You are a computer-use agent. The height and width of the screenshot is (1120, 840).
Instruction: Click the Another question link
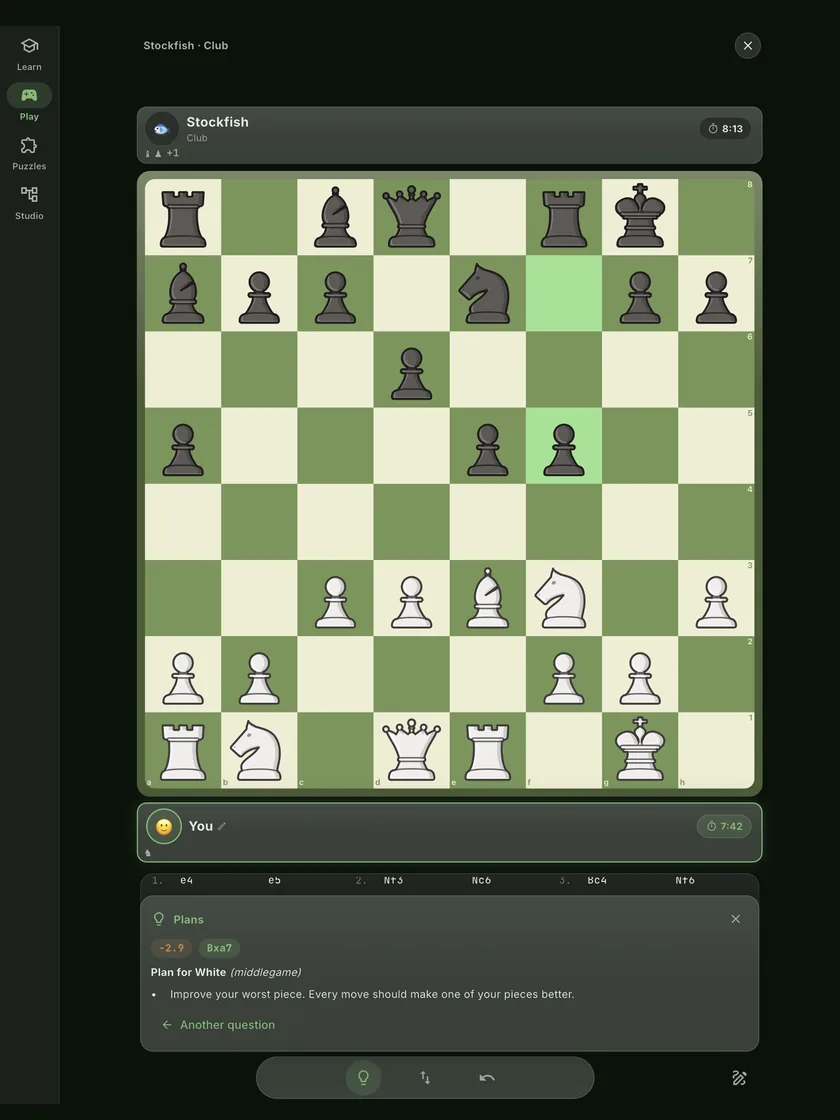point(219,1024)
